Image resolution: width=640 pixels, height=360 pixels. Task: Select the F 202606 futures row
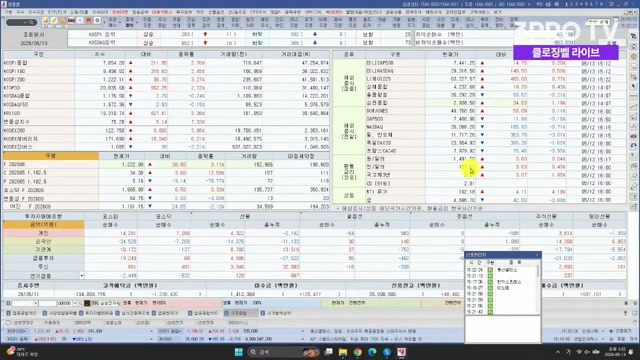click(166, 164)
